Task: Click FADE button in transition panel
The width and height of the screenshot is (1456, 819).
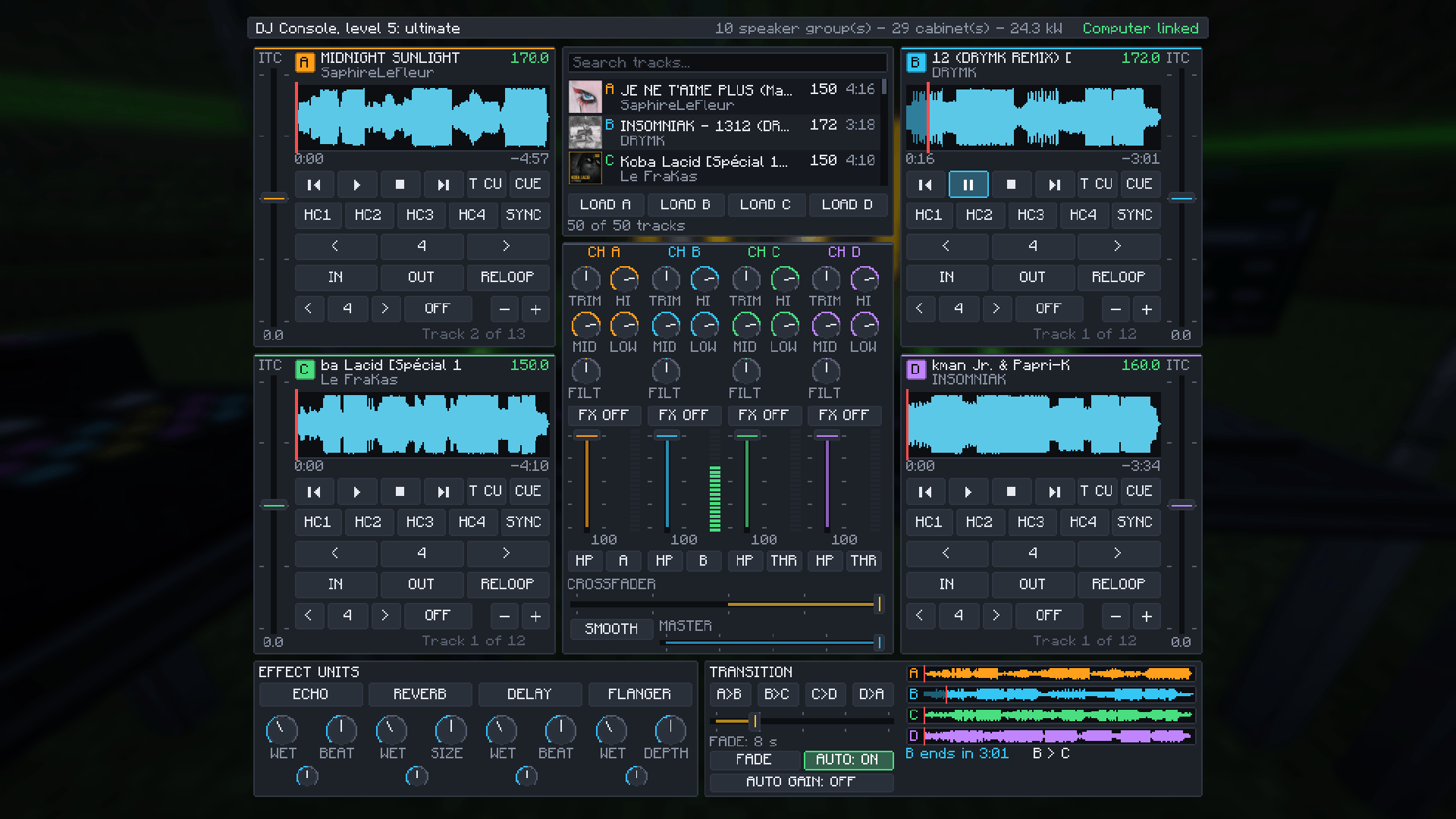Action: click(x=754, y=760)
